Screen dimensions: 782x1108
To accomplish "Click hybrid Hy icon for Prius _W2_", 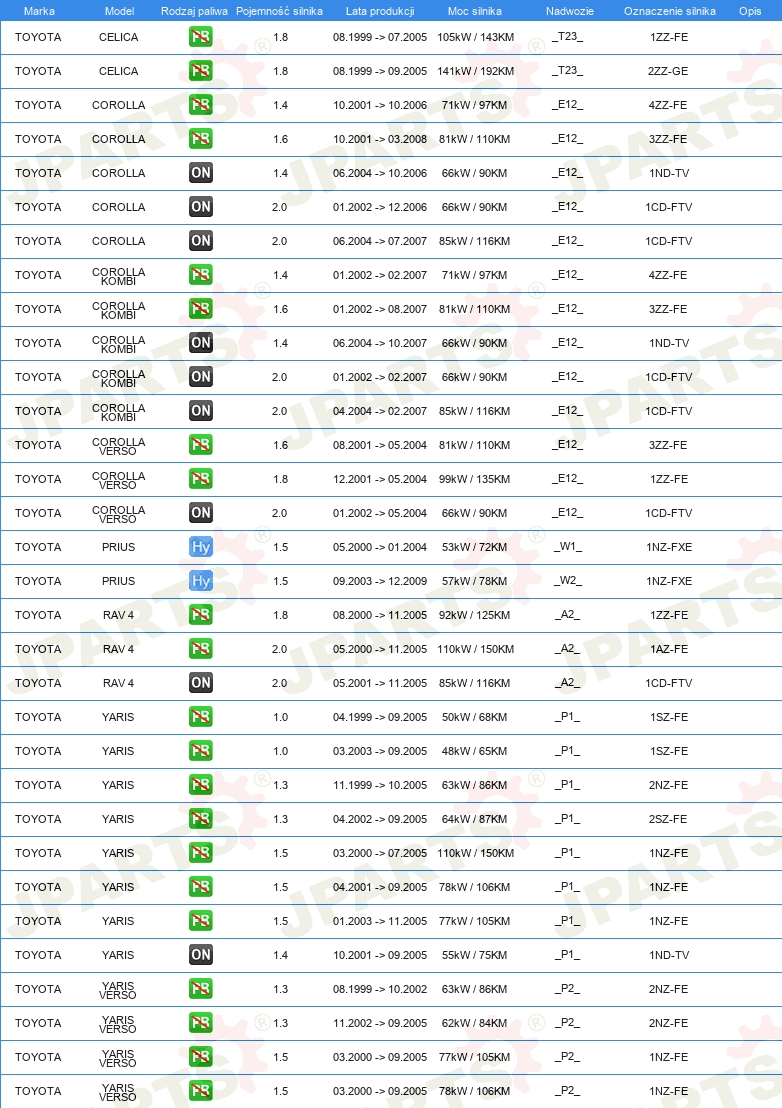I will tap(201, 581).
